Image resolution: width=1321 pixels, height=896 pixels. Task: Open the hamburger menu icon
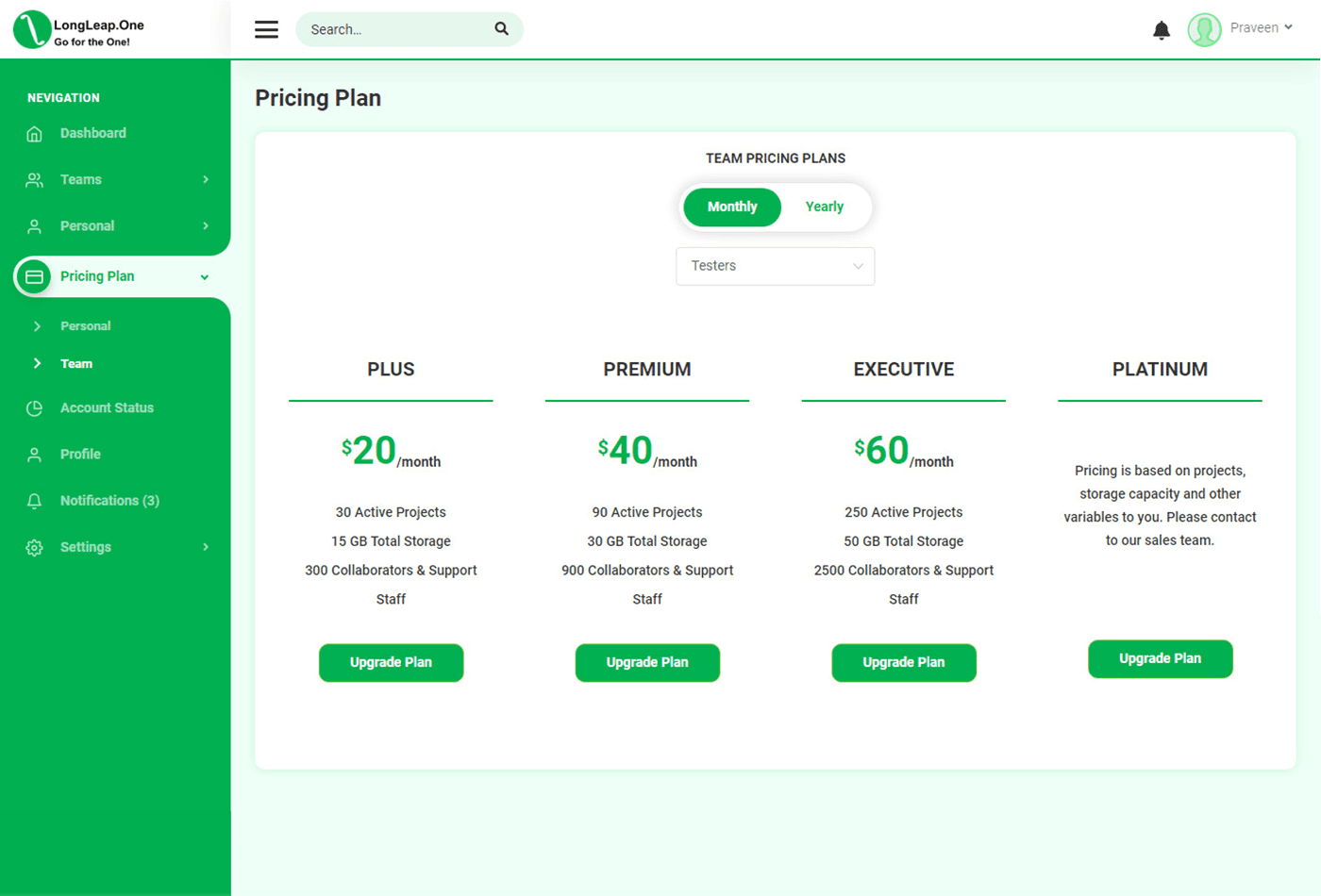(x=266, y=29)
